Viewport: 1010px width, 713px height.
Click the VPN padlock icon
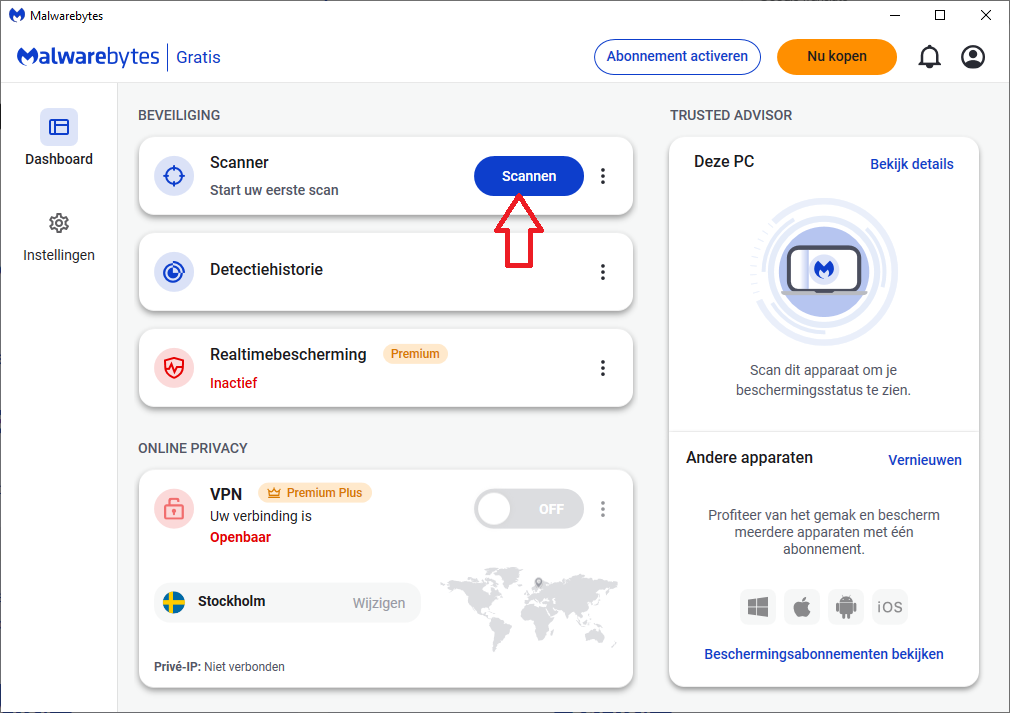174,508
